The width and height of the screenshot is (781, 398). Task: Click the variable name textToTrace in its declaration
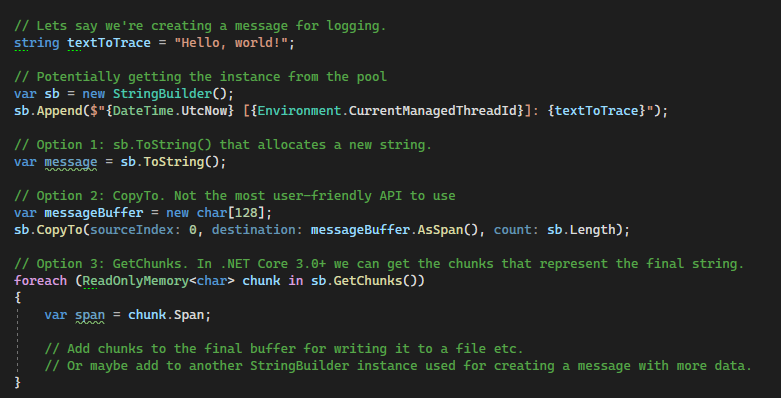(x=109, y=43)
